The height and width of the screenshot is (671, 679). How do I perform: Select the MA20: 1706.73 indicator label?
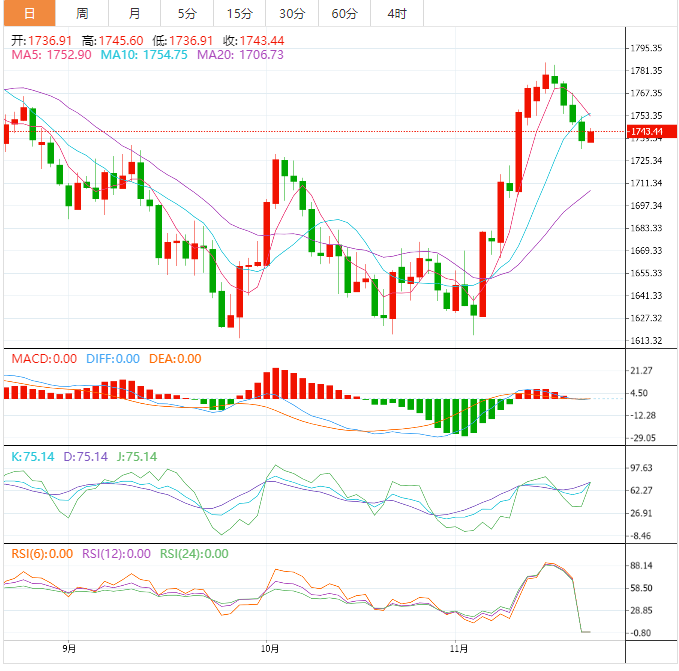[240, 55]
